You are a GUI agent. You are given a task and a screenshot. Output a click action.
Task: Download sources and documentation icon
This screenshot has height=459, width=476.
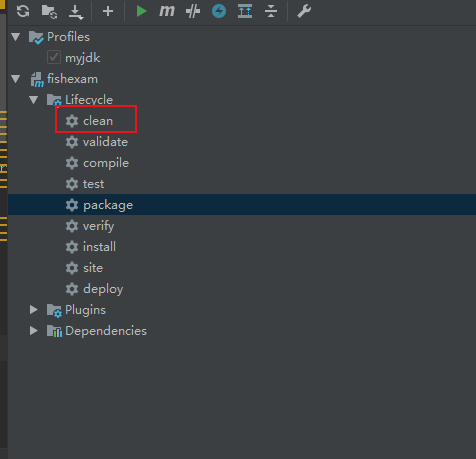click(x=76, y=12)
